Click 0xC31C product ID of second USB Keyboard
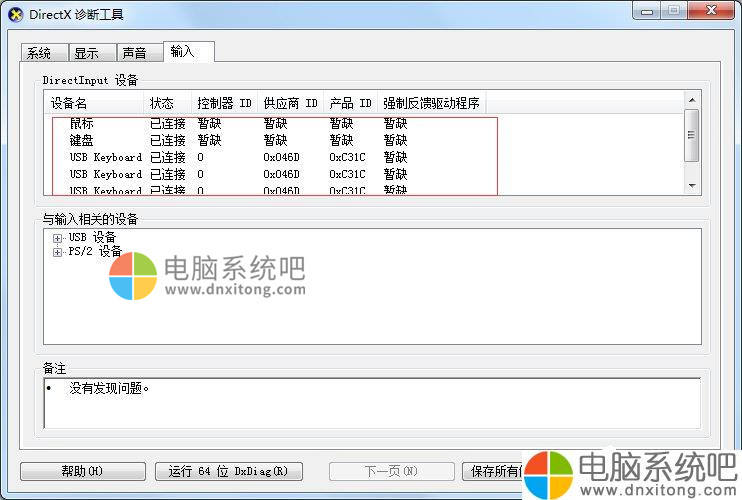Viewport: 742px width, 500px height. [347, 175]
